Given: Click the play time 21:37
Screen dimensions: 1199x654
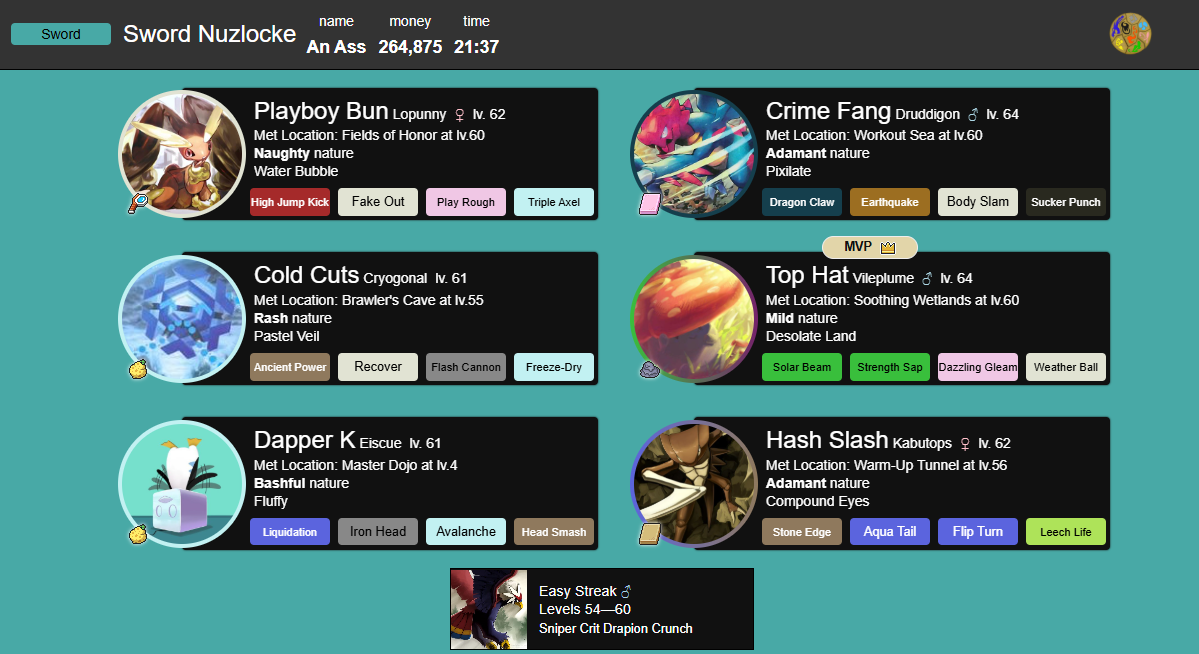Looking at the screenshot, I should point(476,47).
